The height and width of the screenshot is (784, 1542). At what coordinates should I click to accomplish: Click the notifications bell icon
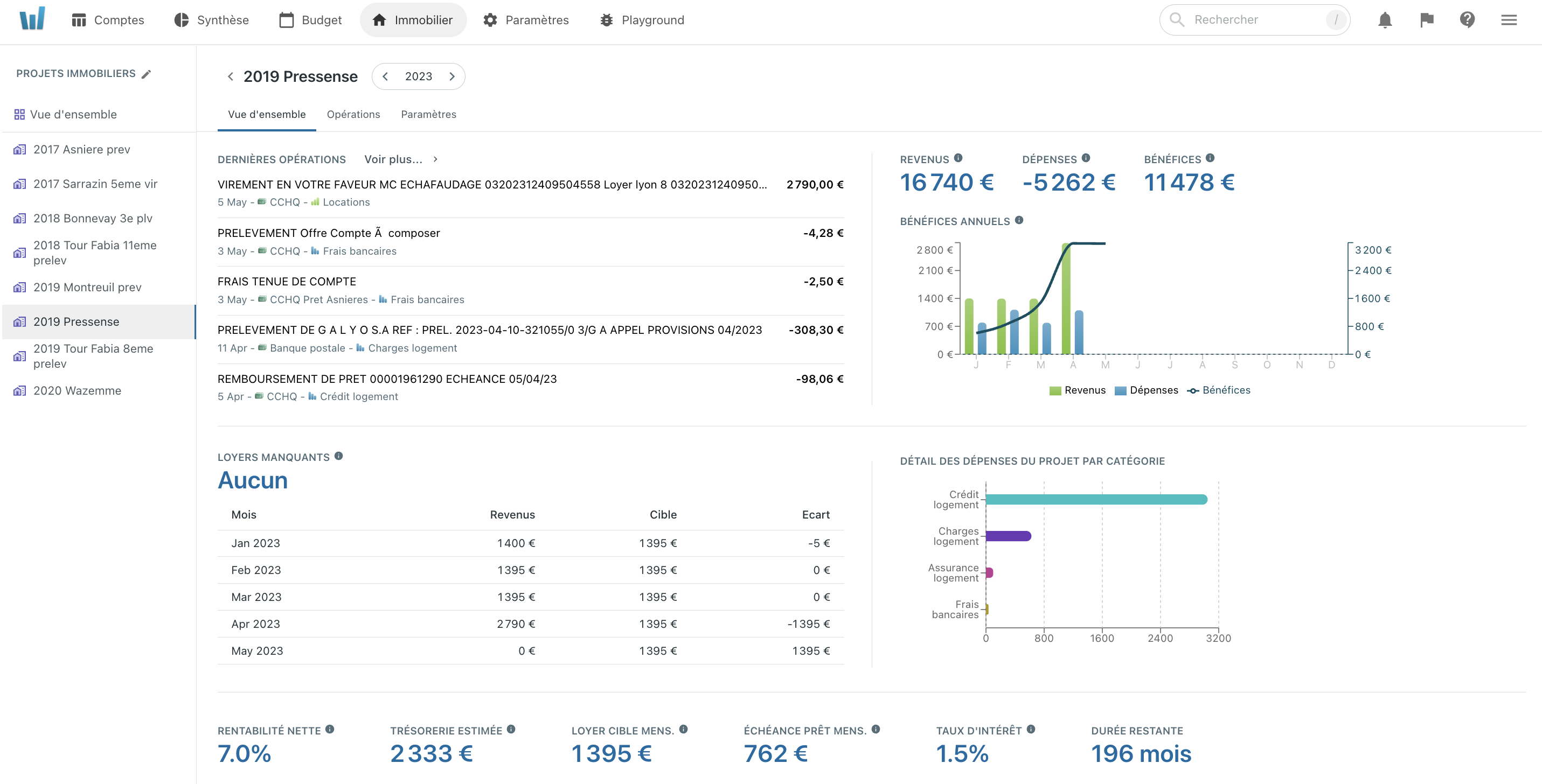tap(1385, 20)
